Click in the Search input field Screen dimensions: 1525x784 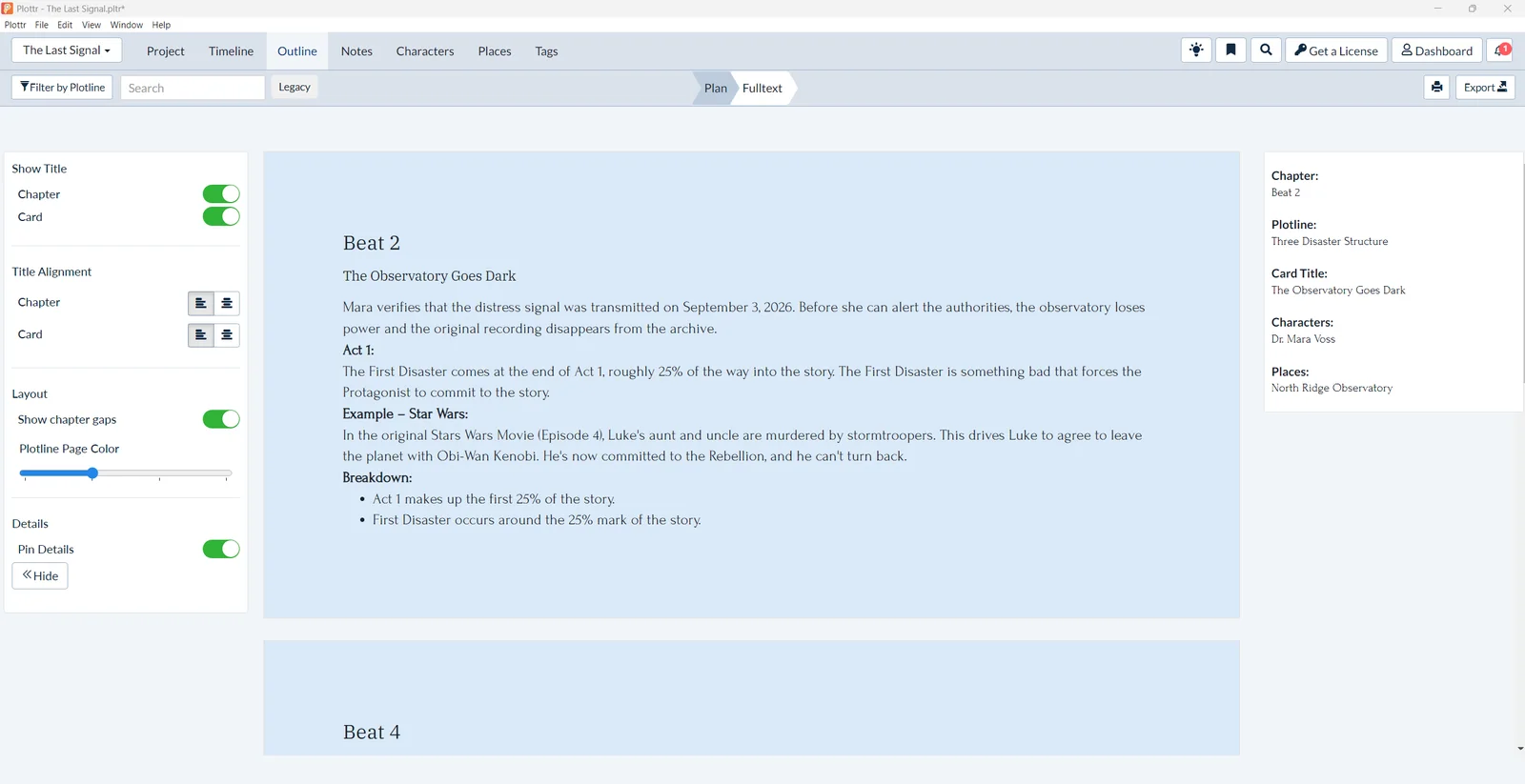(x=193, y=88)
